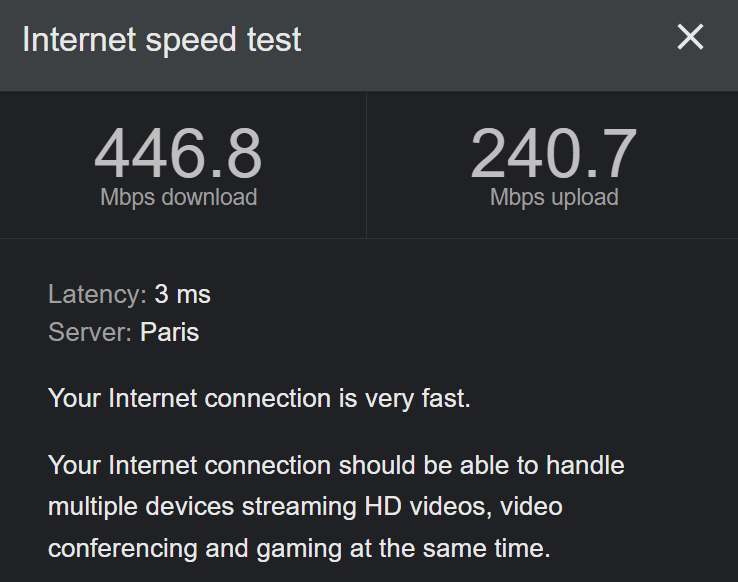This screenshot has height=582, width=738.
Task: Click the 240.7 upload speed value
Action: 553,154
